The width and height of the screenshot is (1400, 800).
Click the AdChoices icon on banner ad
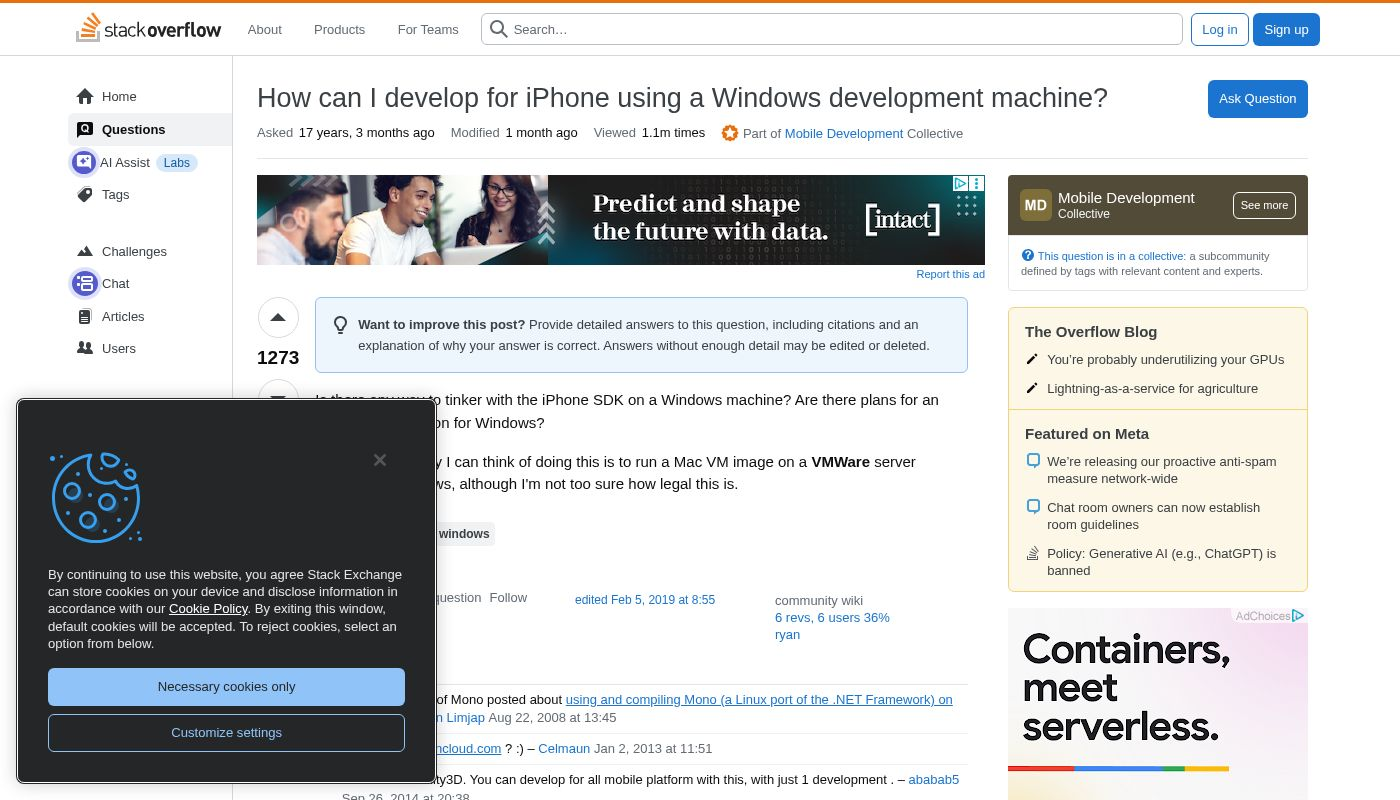tap(960, 184)
